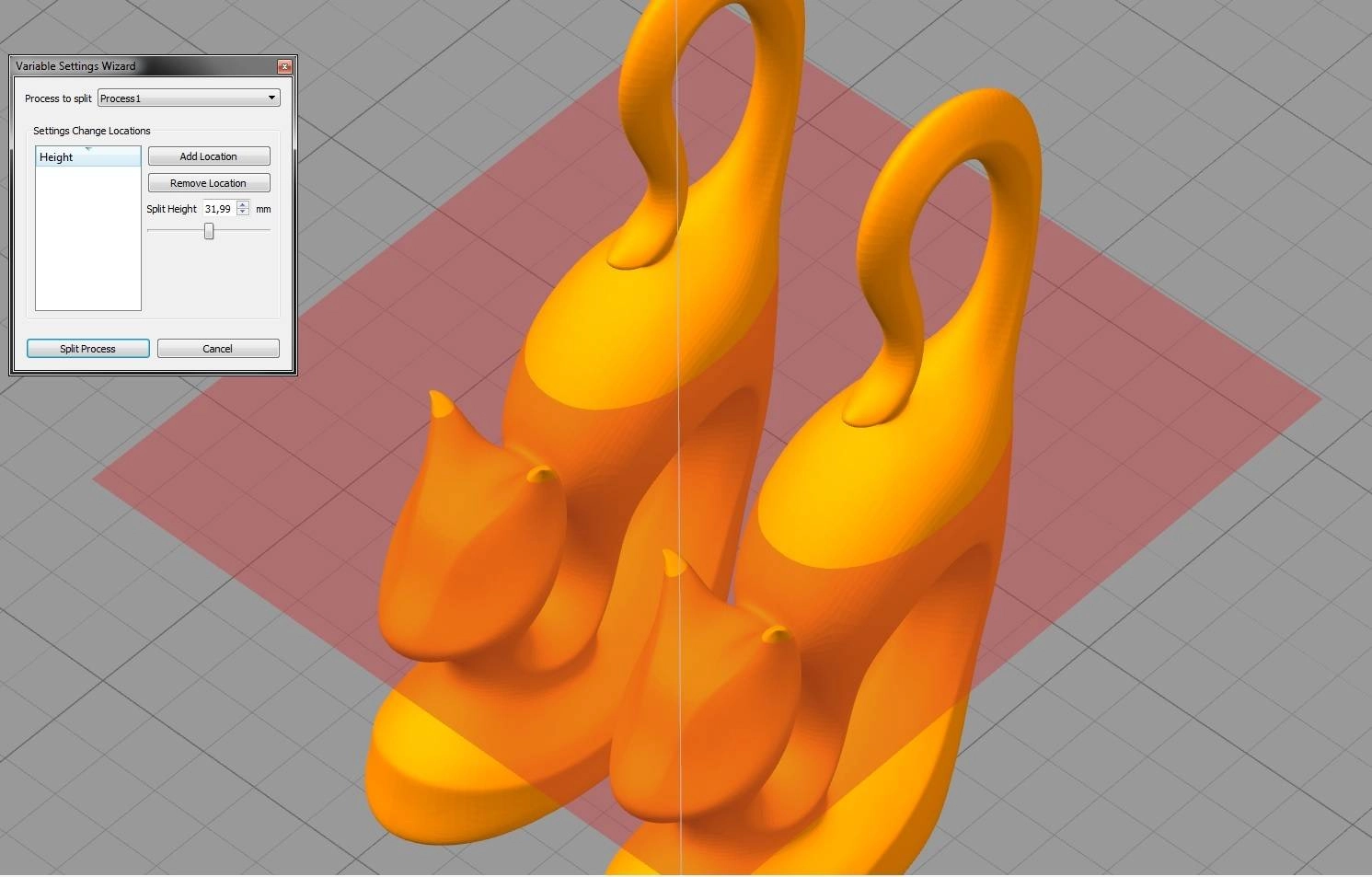This screenshot has width=1372, height=877.
Task: Open the Process to split dropdown
Action: [x=189, y=98]
